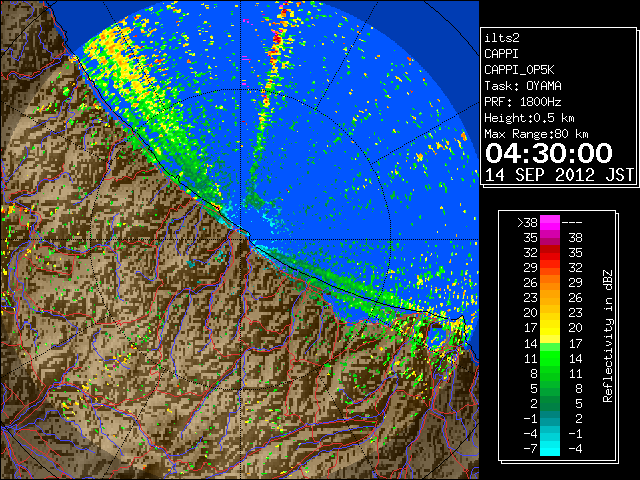Pick the orange 26–29 dBZ legend band
The width and height of the screenshot is (640, 480).
pyautogui.click(x=550, y=283)
